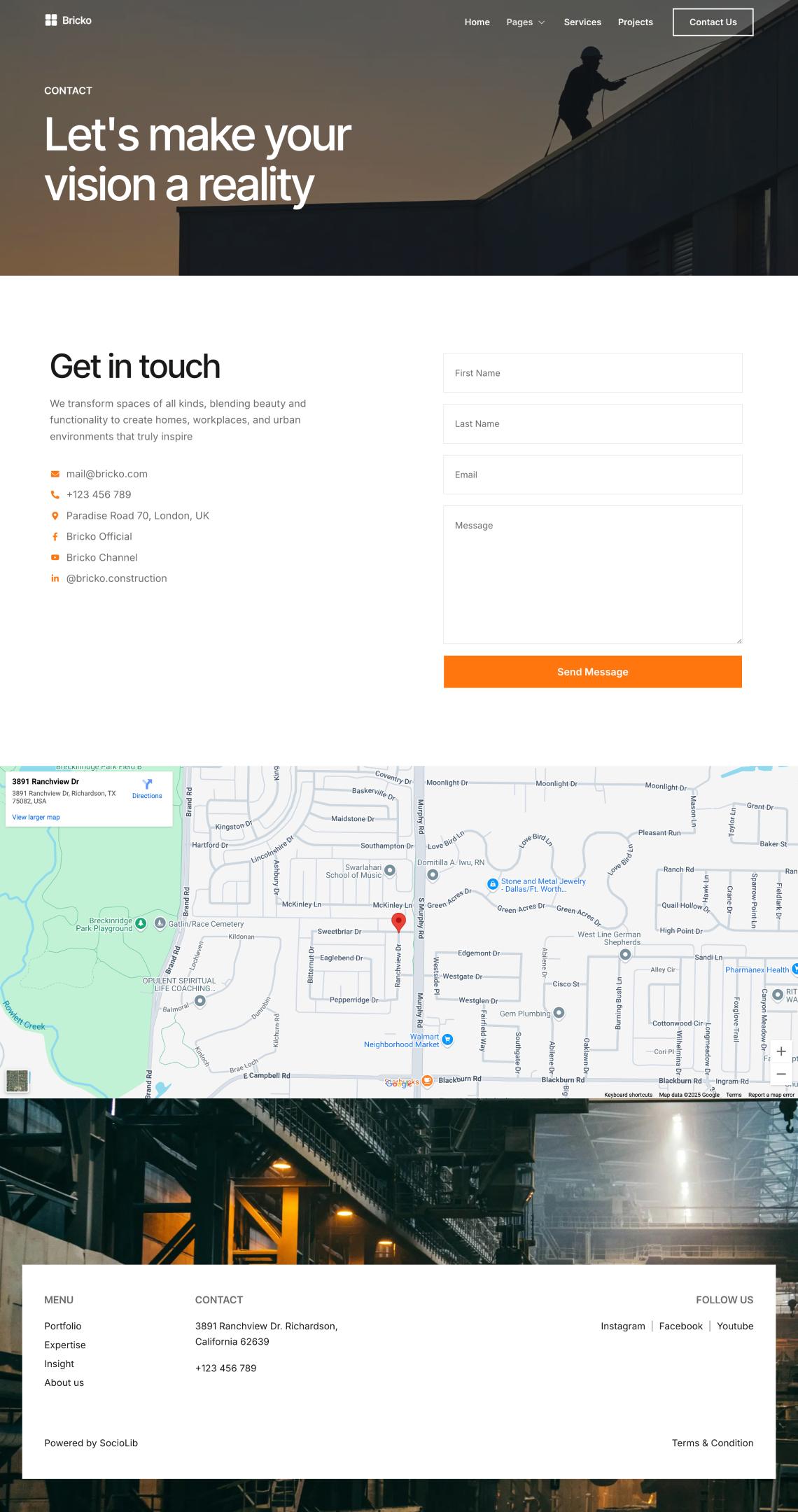798x1512 pixels.
Task: Click the orange location pin icon
Action: coord(55,516)
